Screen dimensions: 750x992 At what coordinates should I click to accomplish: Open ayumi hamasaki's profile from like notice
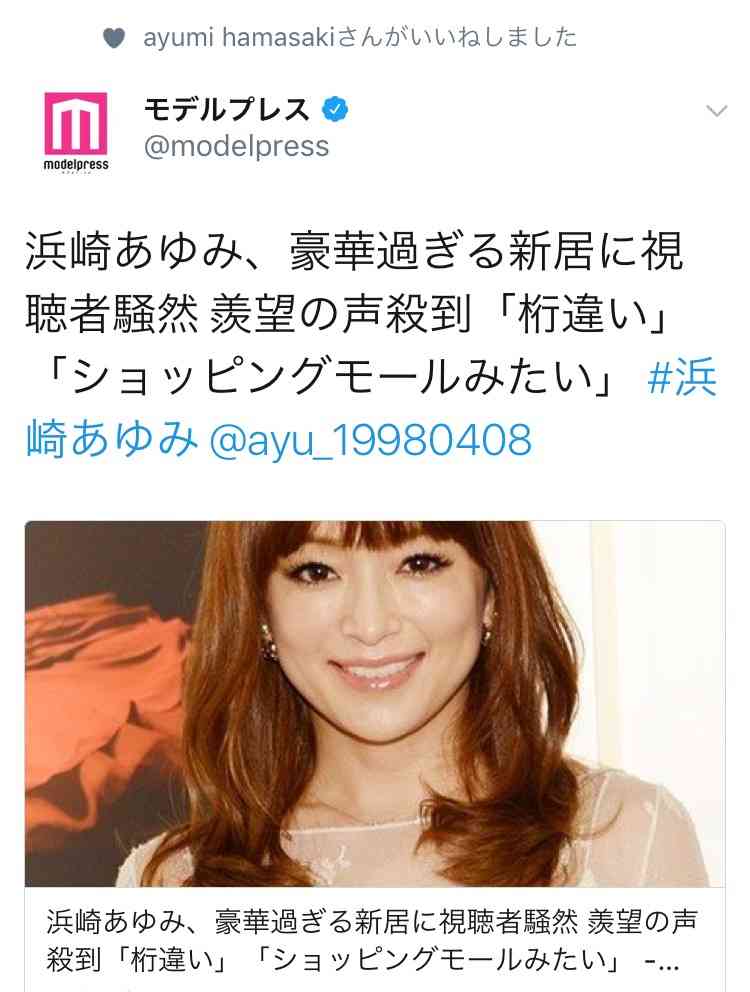pyautogui.click(x=238, y=38)
